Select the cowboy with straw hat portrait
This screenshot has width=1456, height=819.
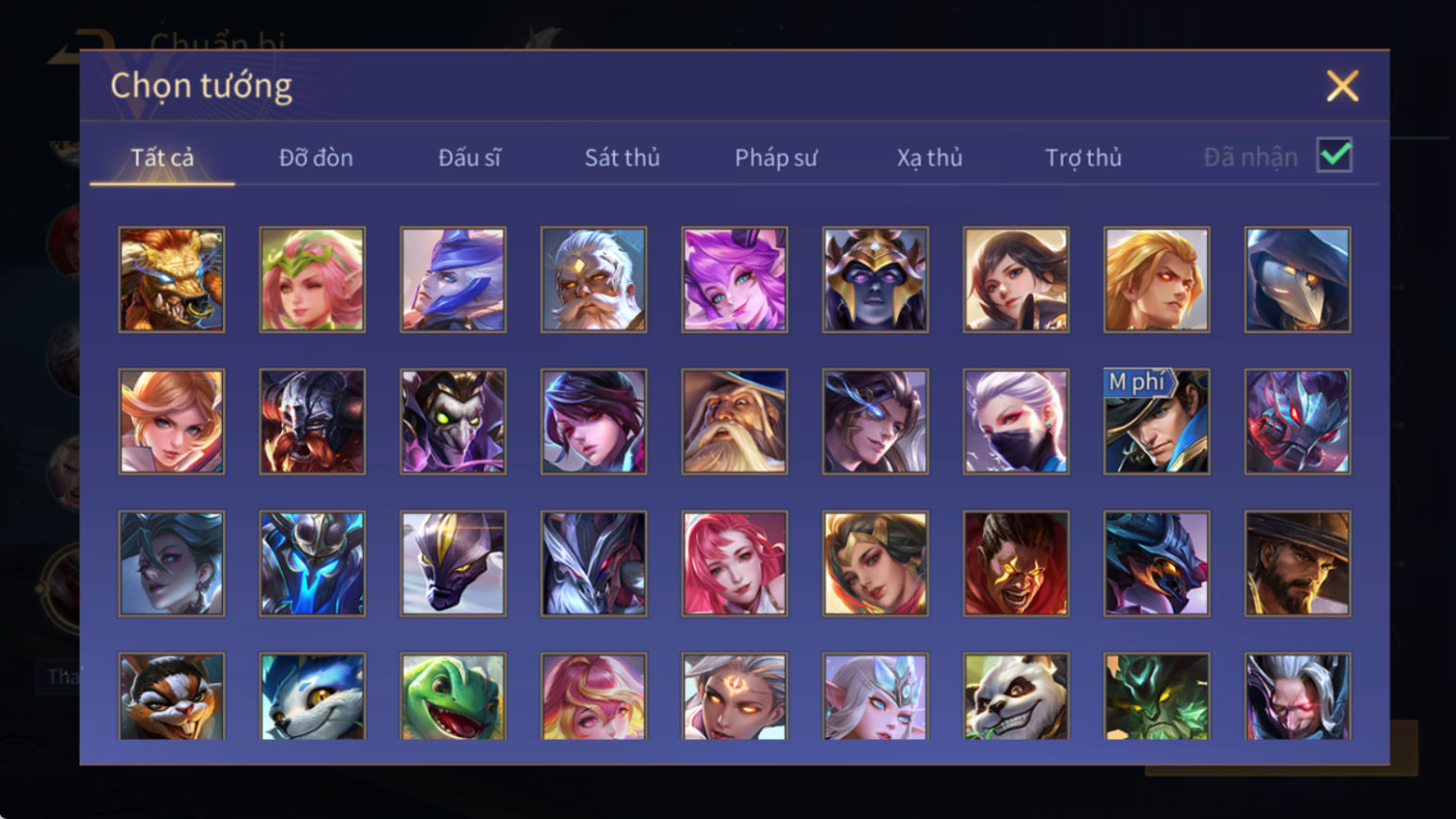(x=1297, y=563)
